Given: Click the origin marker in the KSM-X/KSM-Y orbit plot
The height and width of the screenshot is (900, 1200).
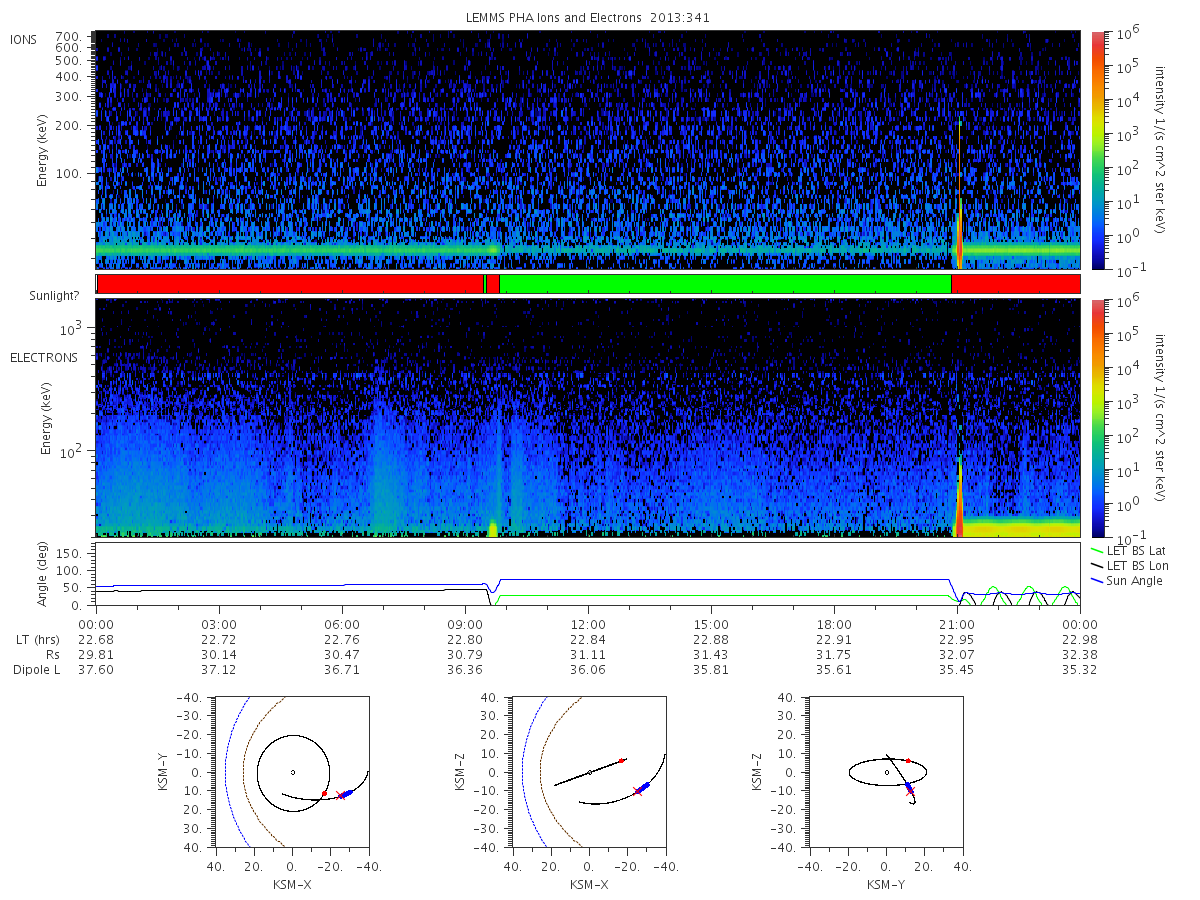Looking at the screenshot, I should (293, 772).
